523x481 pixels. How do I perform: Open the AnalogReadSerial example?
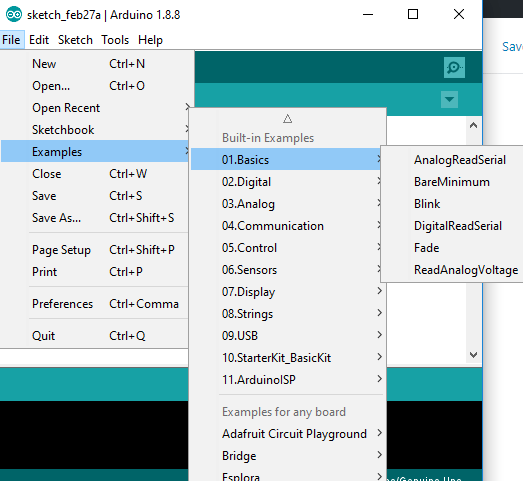point(453,160)
